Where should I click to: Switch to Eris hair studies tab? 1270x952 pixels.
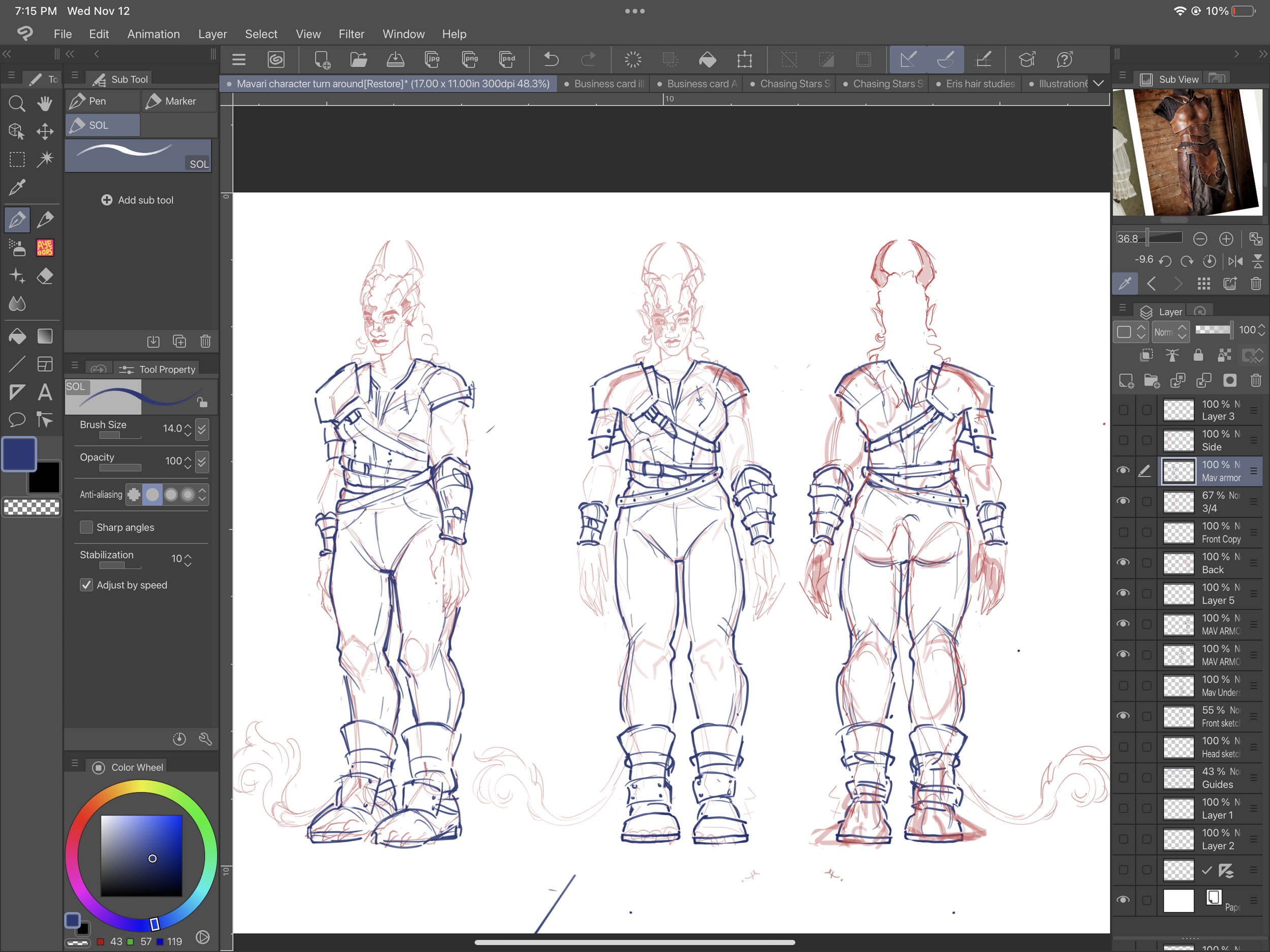click(979, 84)
